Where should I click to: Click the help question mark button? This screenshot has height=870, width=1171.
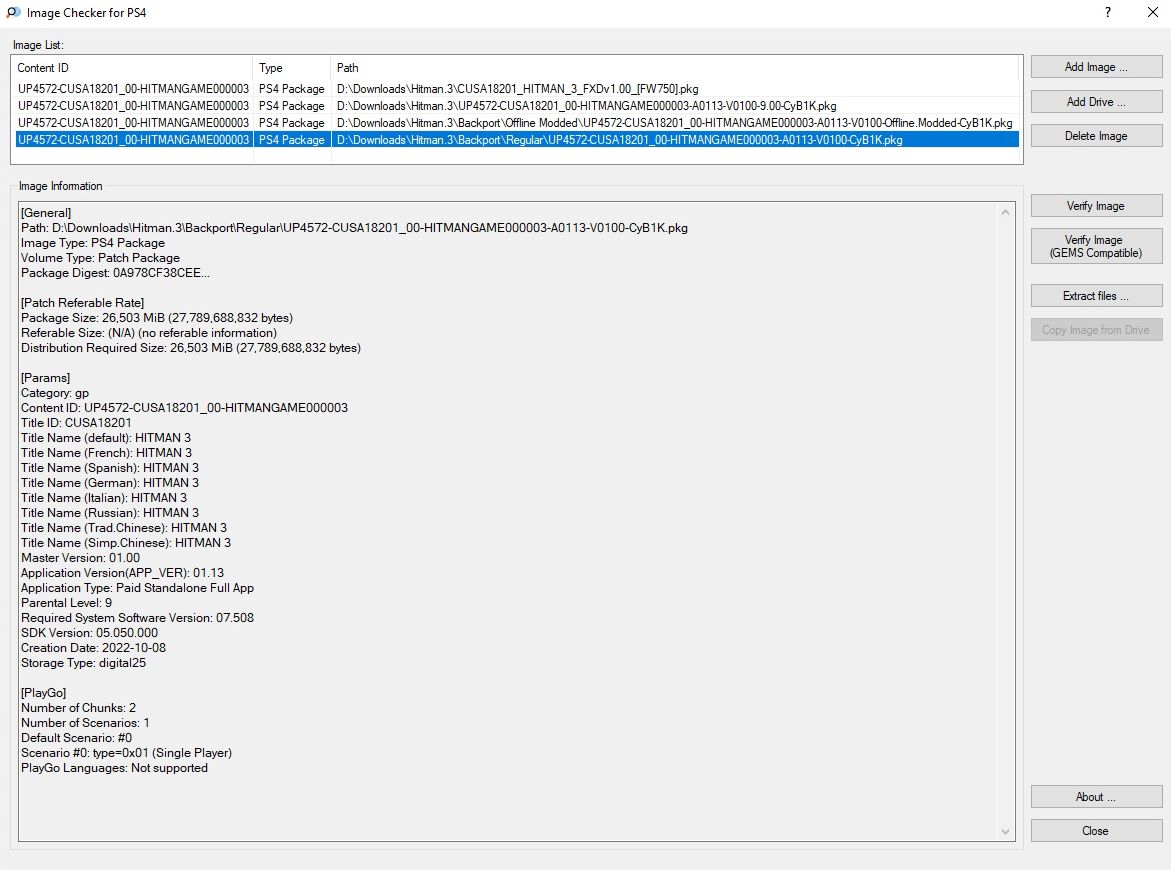1108,13
